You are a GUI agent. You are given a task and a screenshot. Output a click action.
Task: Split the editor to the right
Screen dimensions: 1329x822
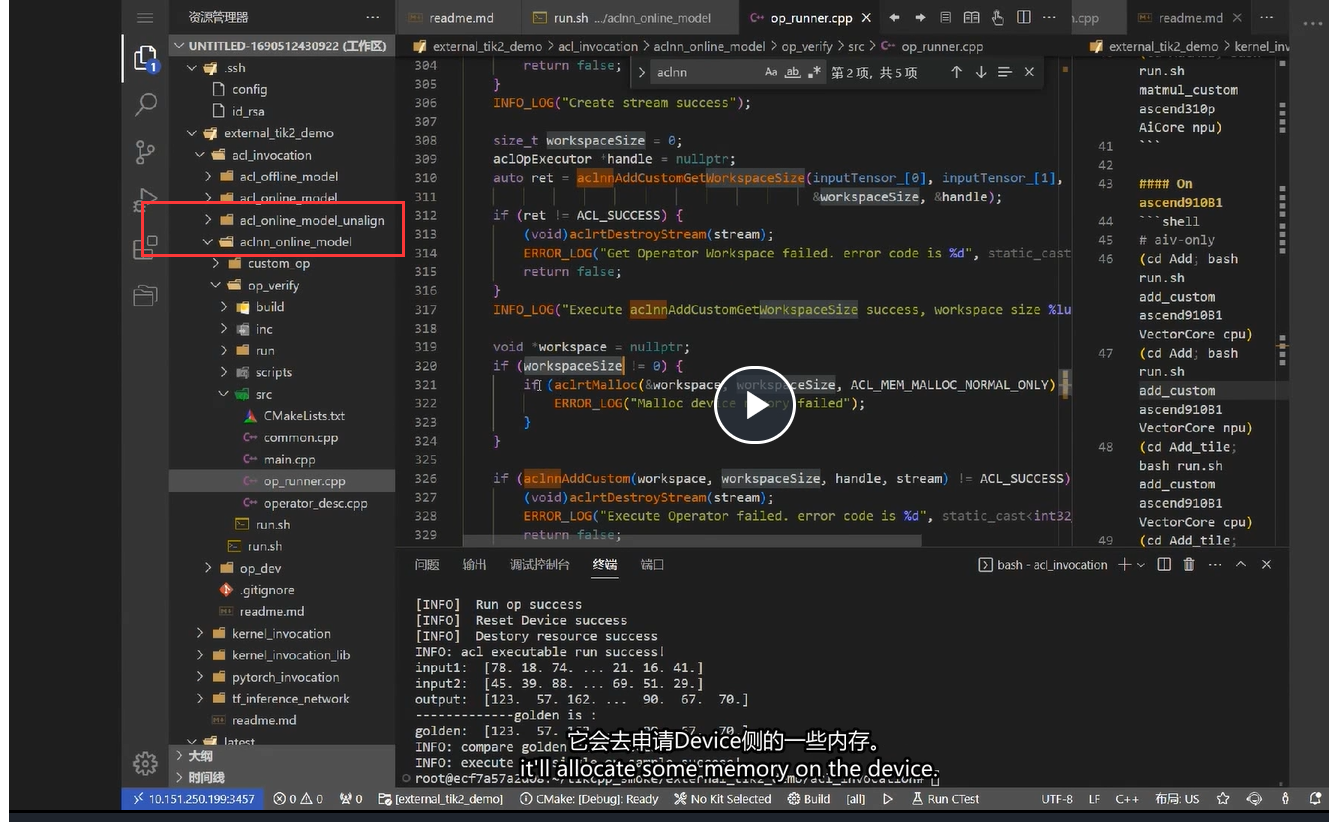1024,17
